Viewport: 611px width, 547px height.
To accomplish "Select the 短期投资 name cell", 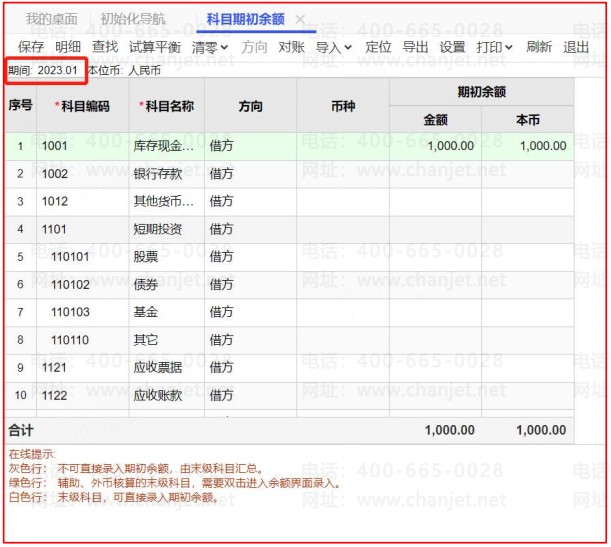I will pyautogui.click(x=167, y=229).
